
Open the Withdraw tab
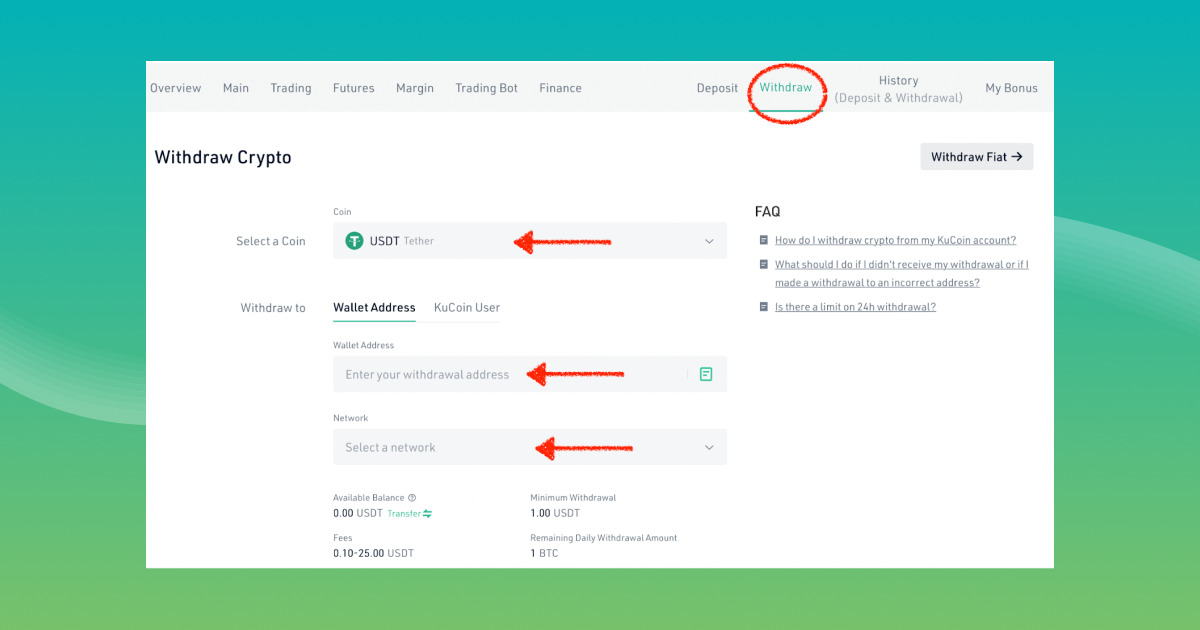[x=785, y=88]
